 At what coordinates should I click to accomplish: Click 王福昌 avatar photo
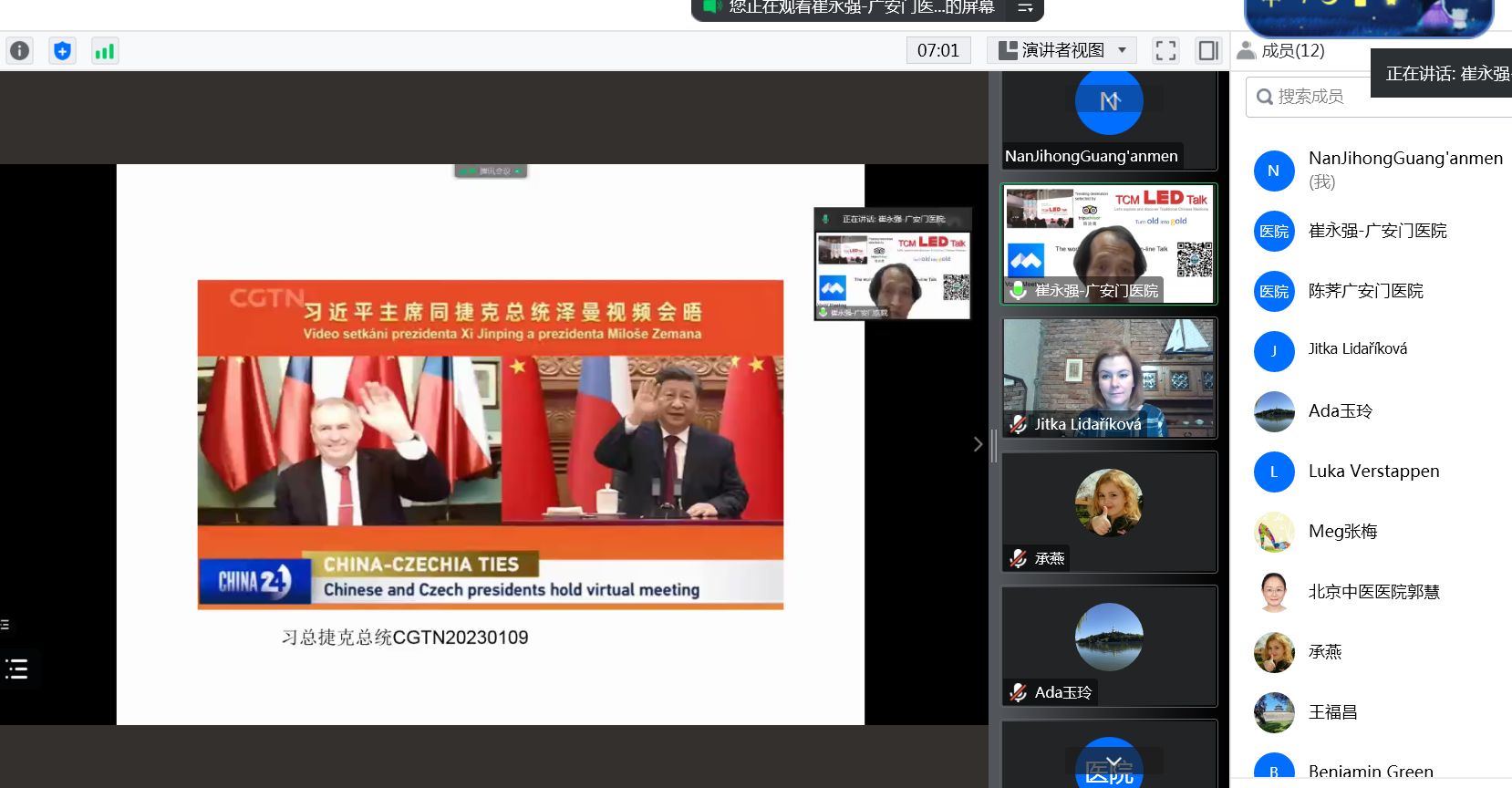pyautogui.click(x=1274, y=712)
